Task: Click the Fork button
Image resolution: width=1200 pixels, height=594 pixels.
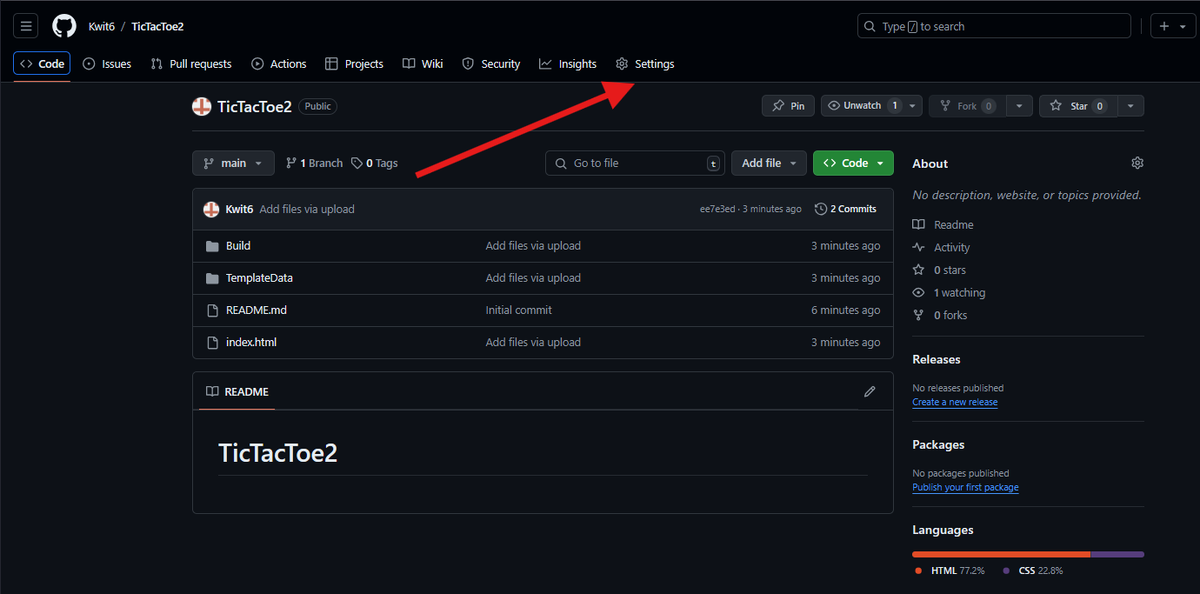Action: (966, 106)
